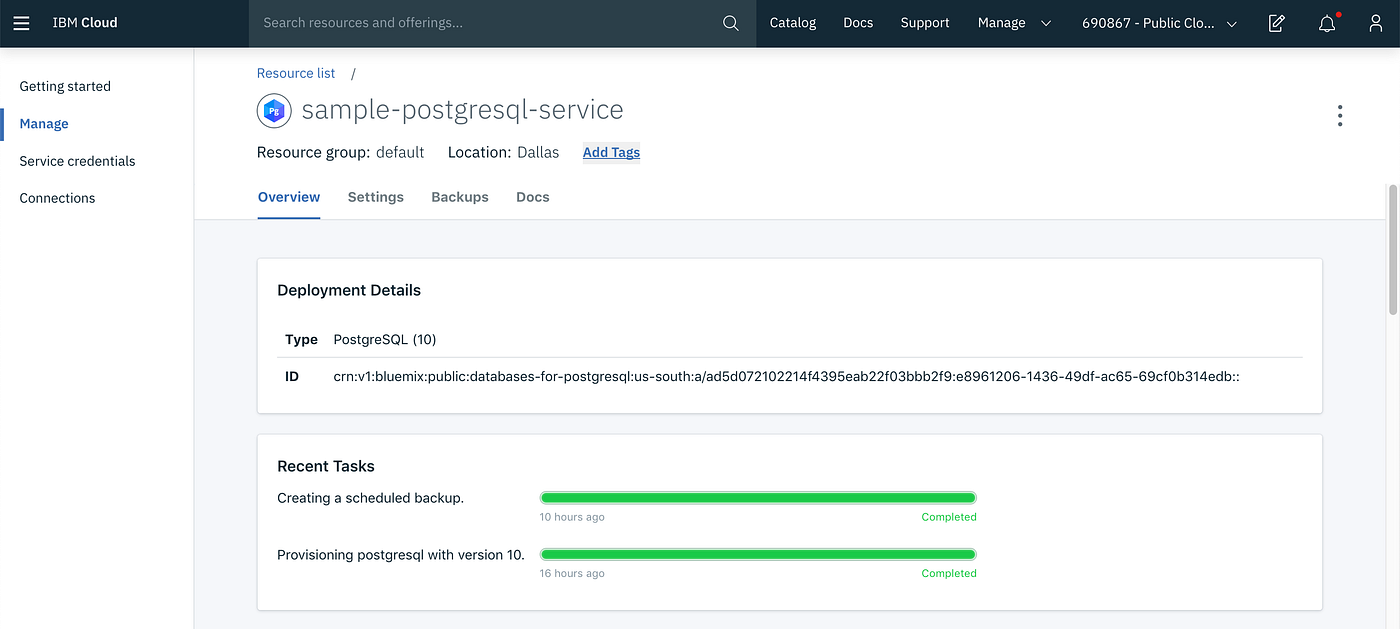The width and height of the screenshot is (1400, 629).
Task: Open the user profile icon
Action: (1376, 23)
